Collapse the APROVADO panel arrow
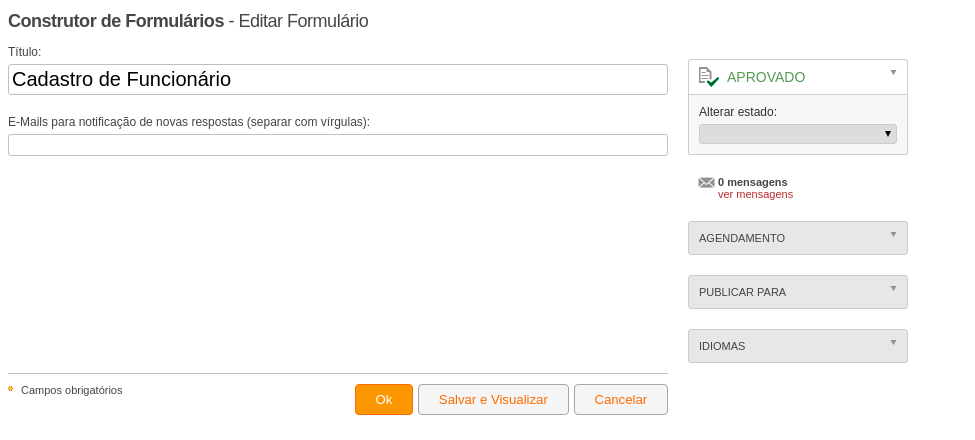 pos(894,73)
